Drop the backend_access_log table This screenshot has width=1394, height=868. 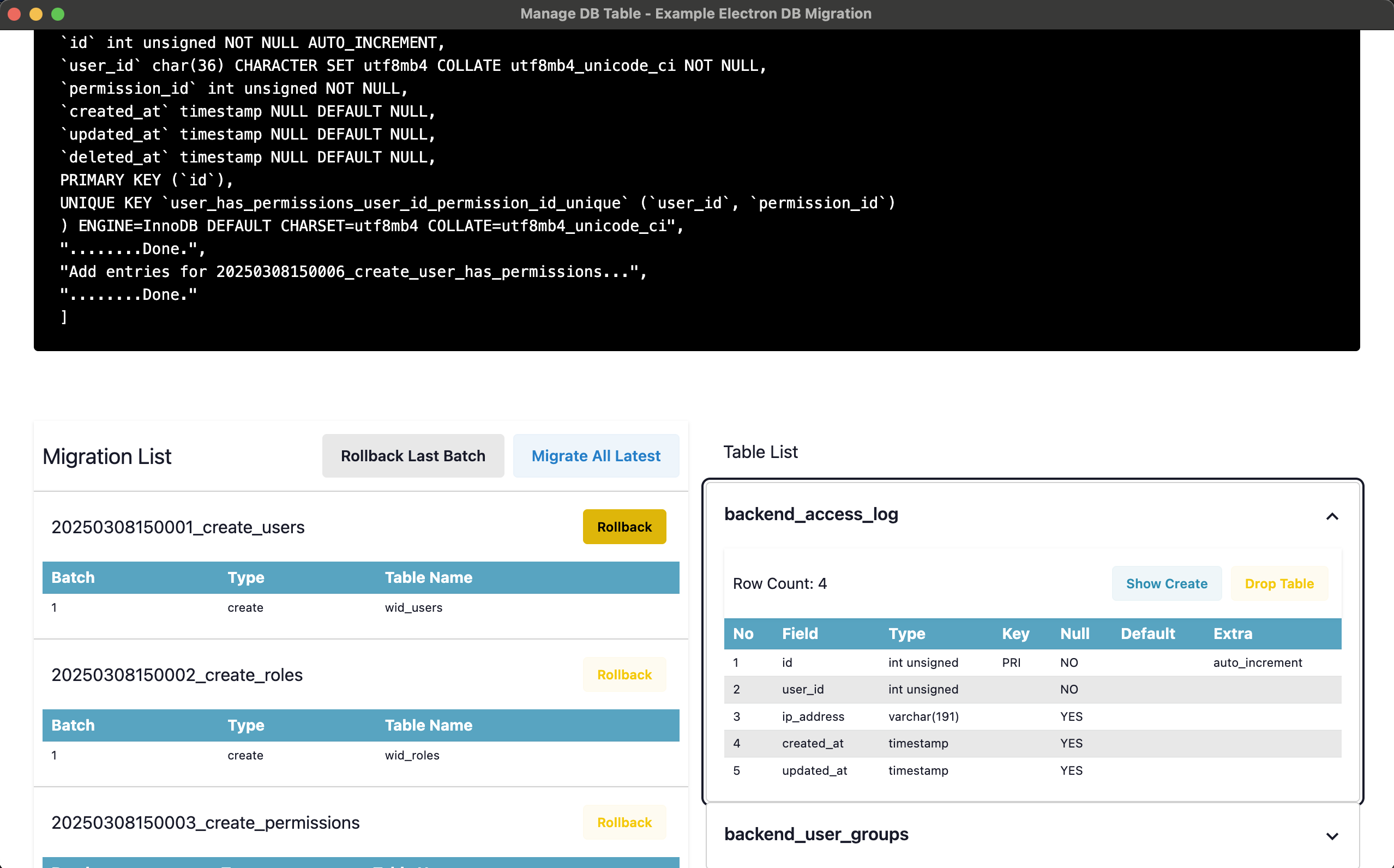point(1279,583)
